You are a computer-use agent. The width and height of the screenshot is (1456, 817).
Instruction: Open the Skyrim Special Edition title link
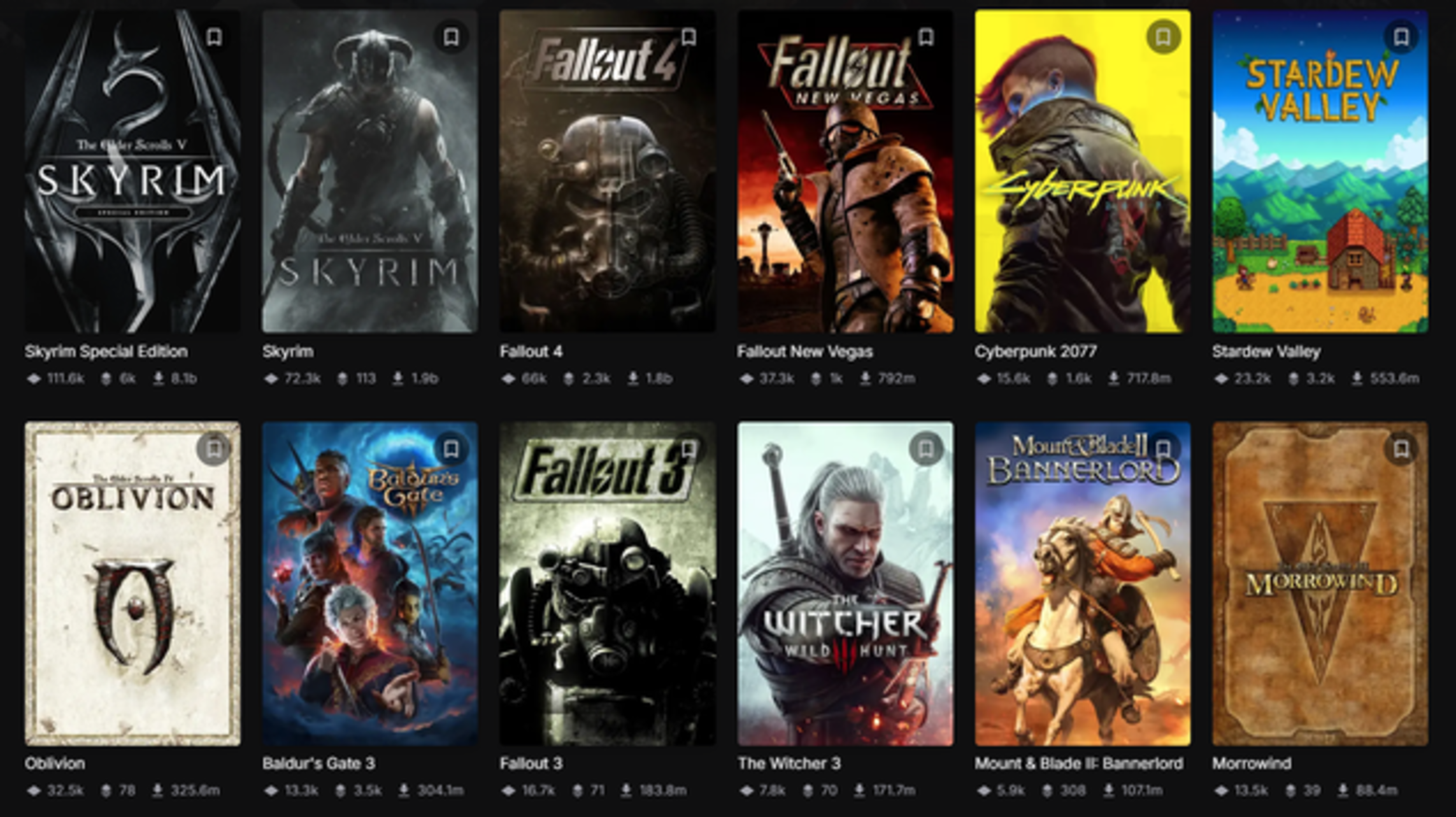[106, 352]
